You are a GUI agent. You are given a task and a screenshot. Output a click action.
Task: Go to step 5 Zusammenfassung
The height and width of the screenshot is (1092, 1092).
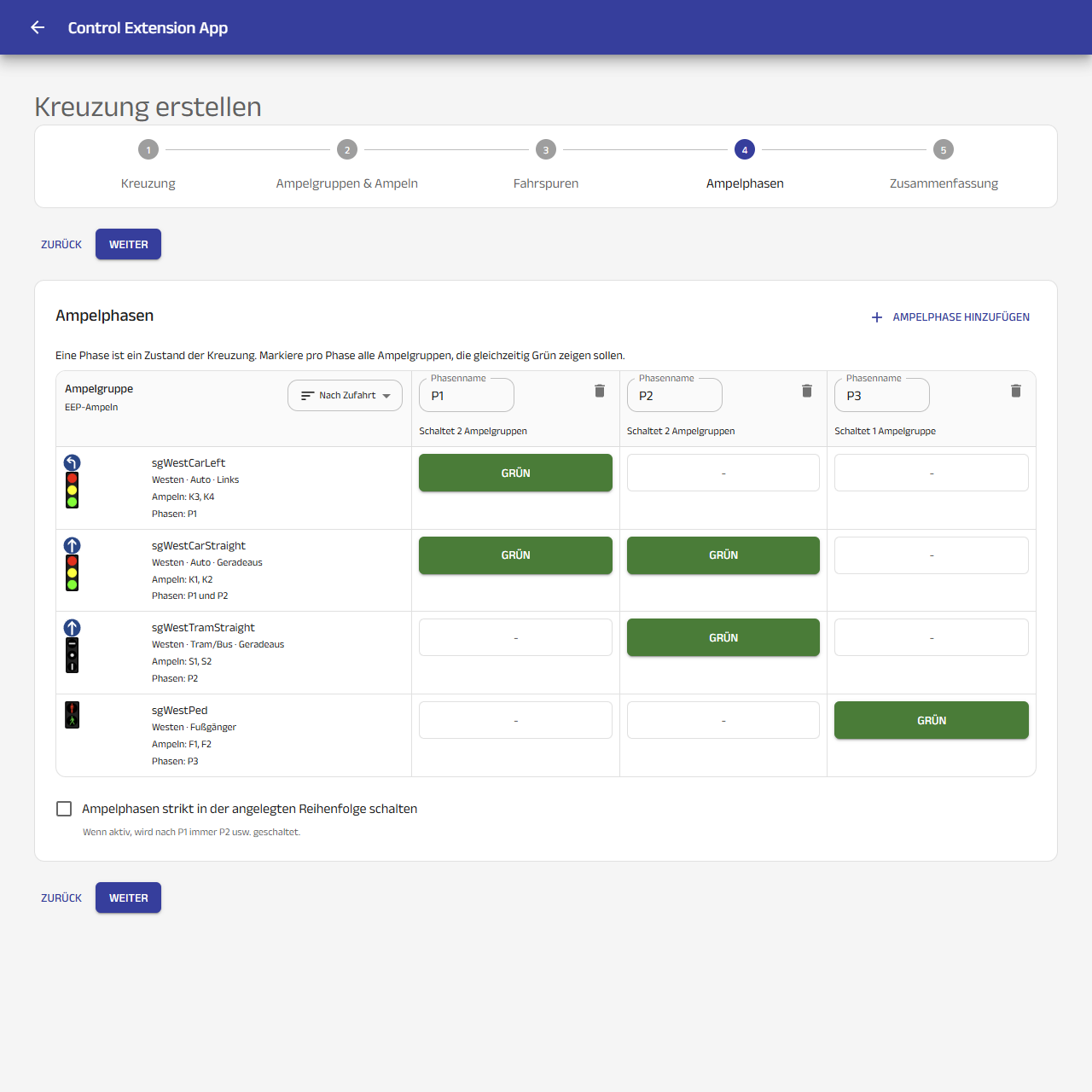point(944,166)
